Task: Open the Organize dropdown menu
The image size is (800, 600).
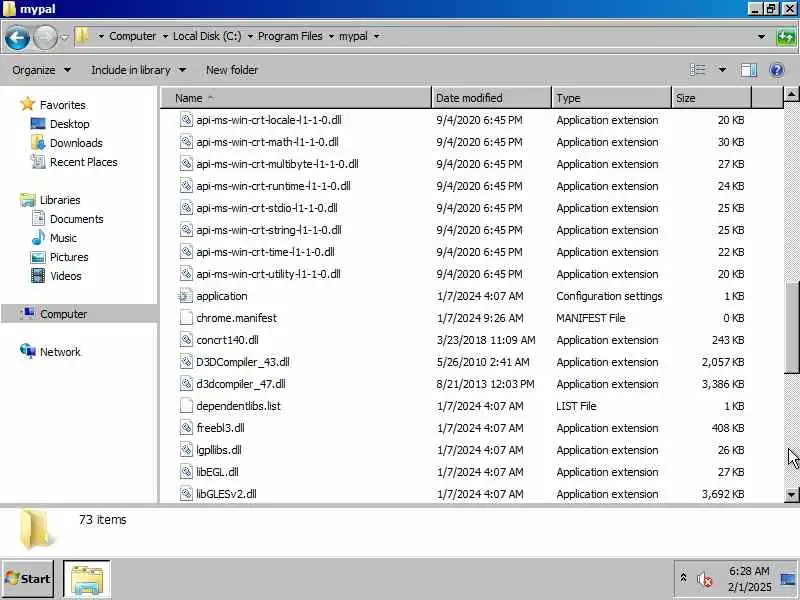Action: (42, 70)
